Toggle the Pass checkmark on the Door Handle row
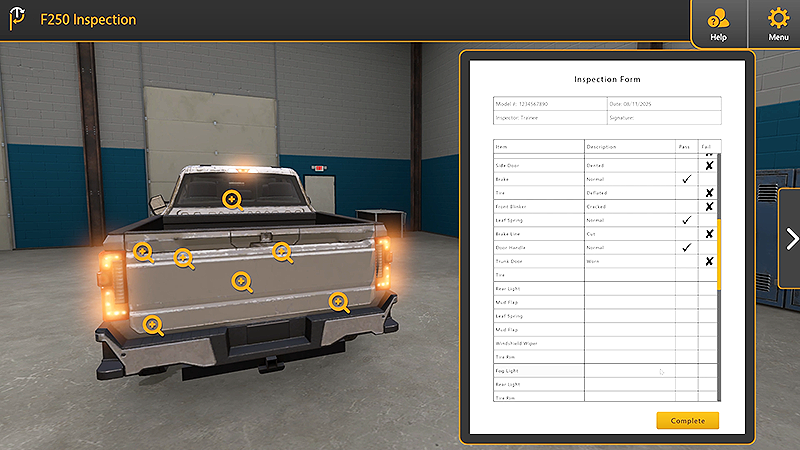Screen dimensions: 800x450 tap(686, 247)
